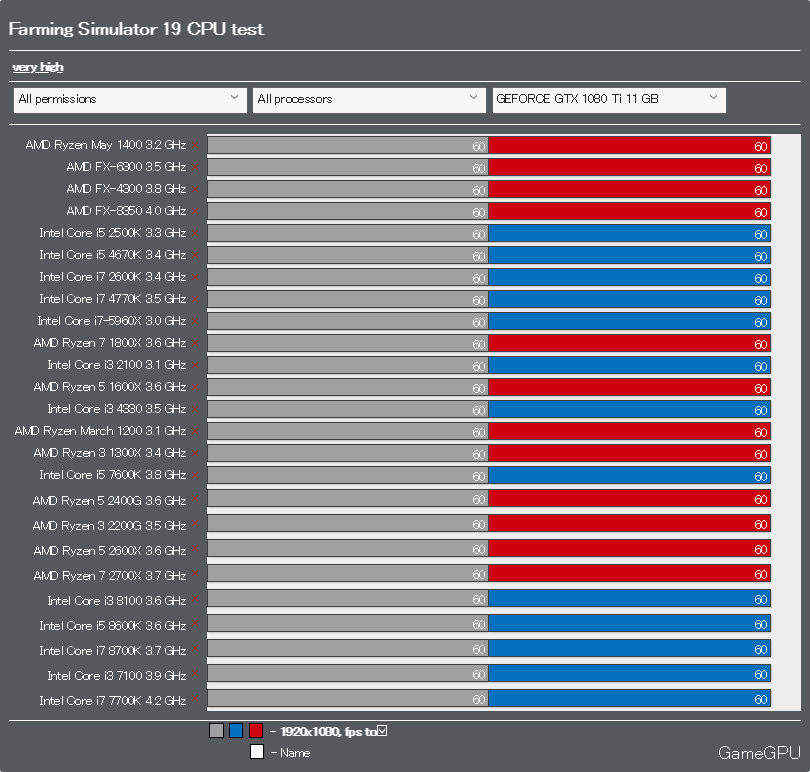
Task: Click the Intel Core i3 8100 label
Action: pos(116,601)
